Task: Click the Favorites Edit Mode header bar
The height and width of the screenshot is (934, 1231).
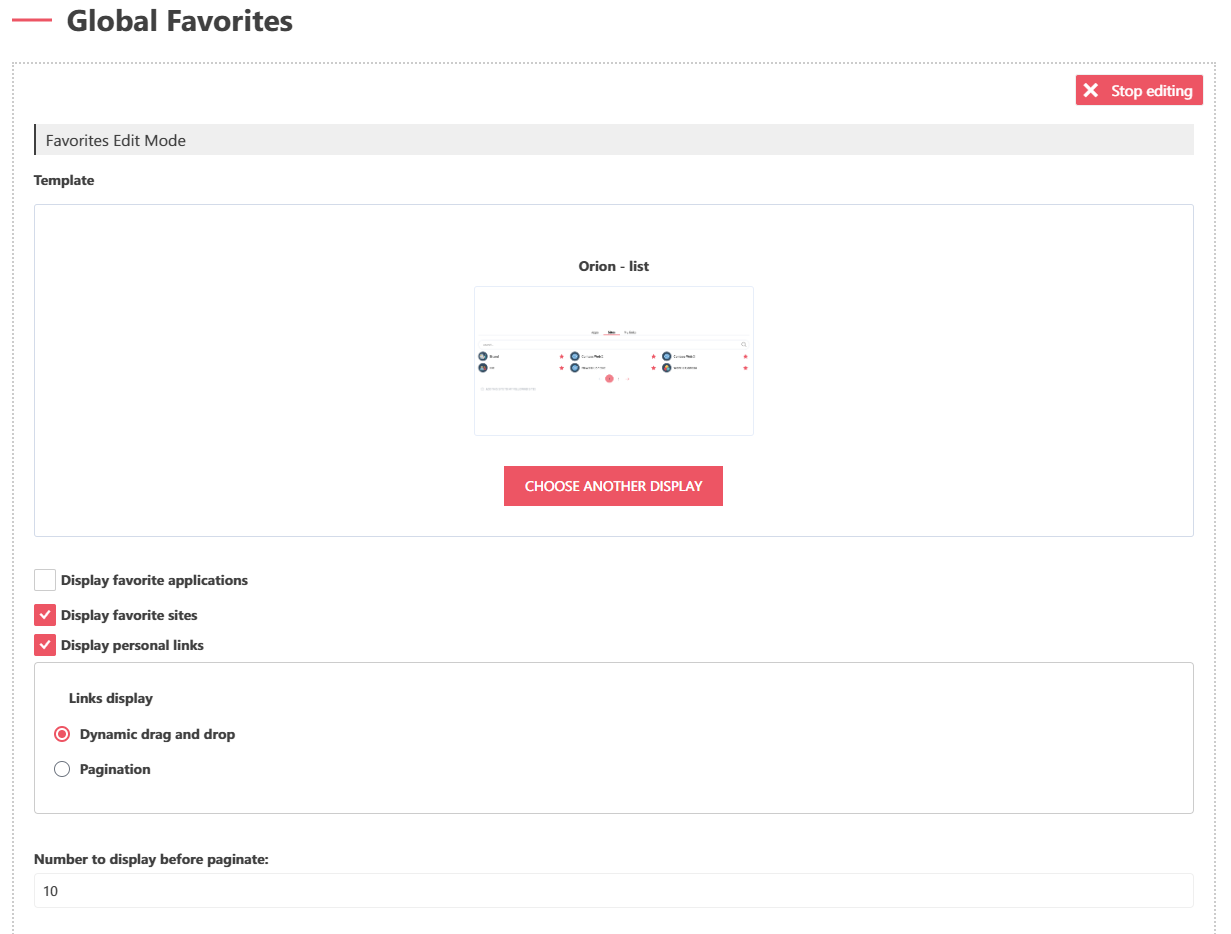Action: pos(613,140)
